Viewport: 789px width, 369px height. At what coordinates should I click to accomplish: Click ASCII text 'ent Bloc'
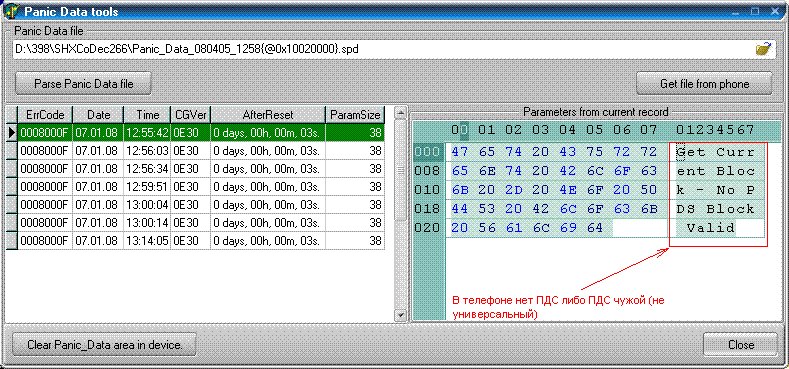point(716,171)
